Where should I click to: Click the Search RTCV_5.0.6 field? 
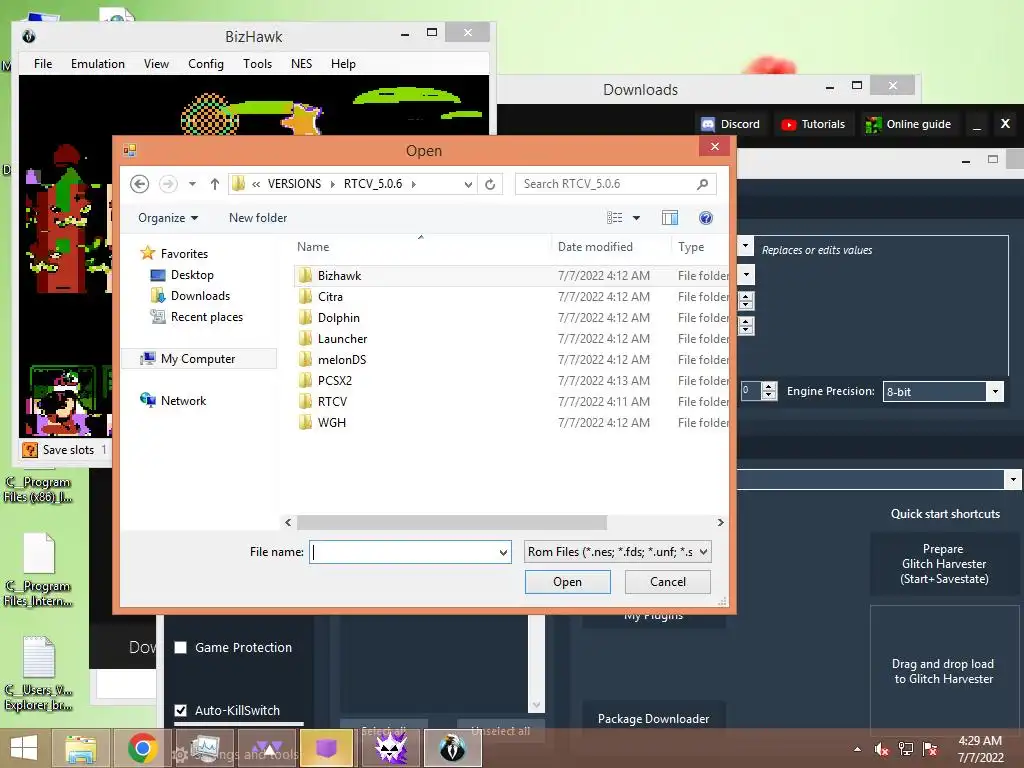(615, 184)
